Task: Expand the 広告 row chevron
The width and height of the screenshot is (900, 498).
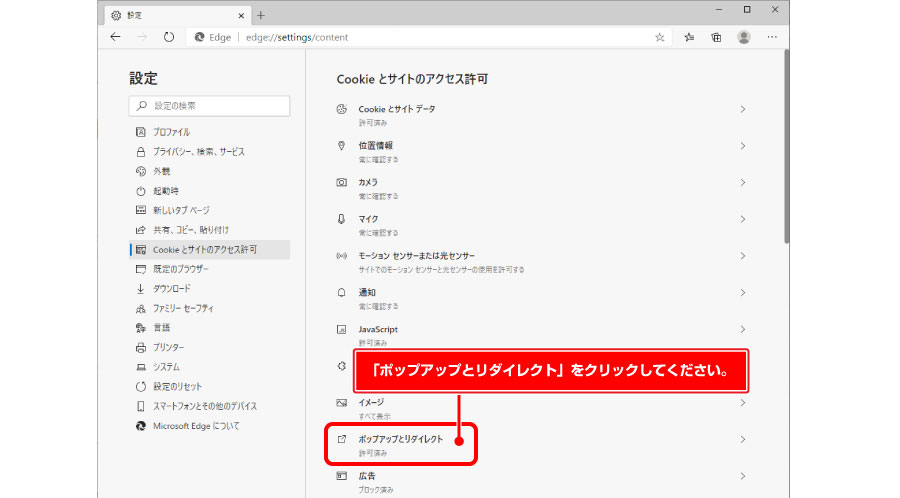Action: point(743,476)
